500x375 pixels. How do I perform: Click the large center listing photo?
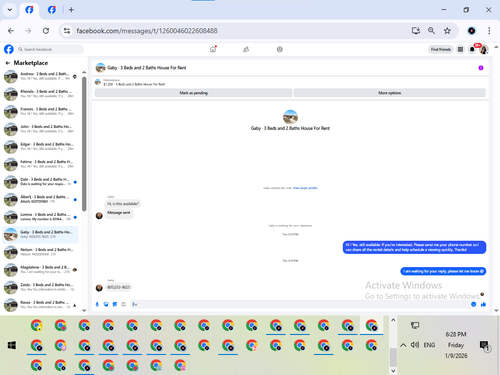click(290, 117)
